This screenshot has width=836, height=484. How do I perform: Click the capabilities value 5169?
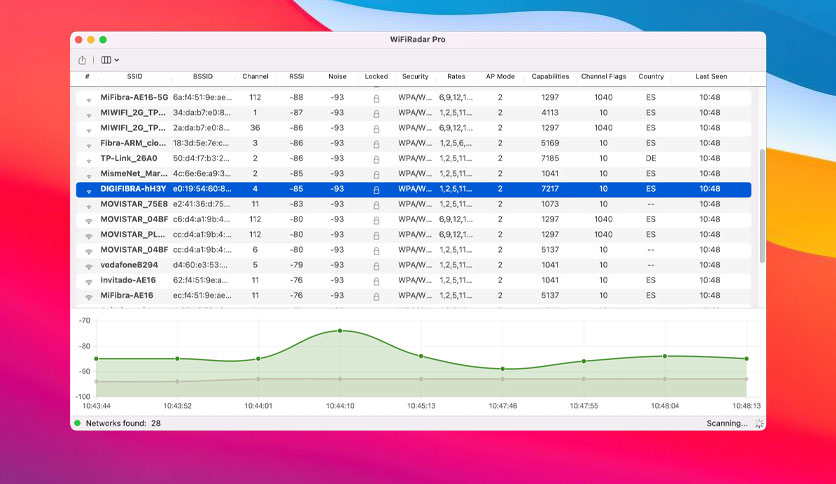pos(550,143)
